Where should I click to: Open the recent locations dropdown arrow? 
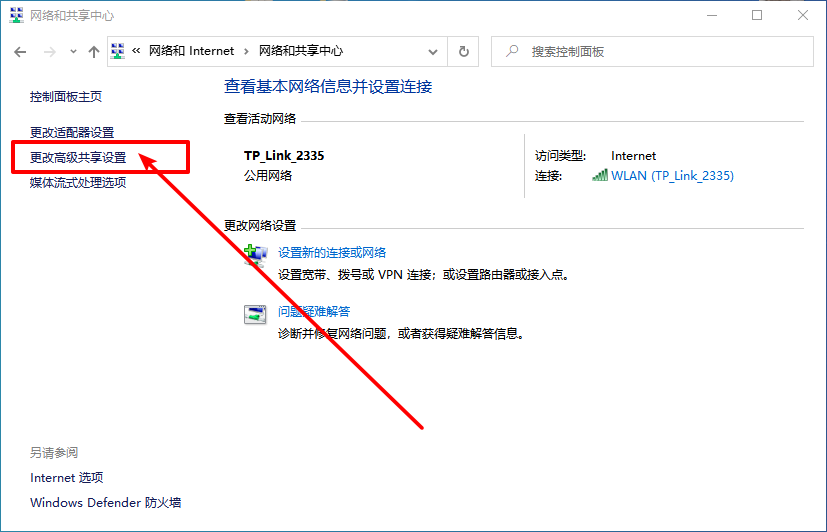point(72,51)
